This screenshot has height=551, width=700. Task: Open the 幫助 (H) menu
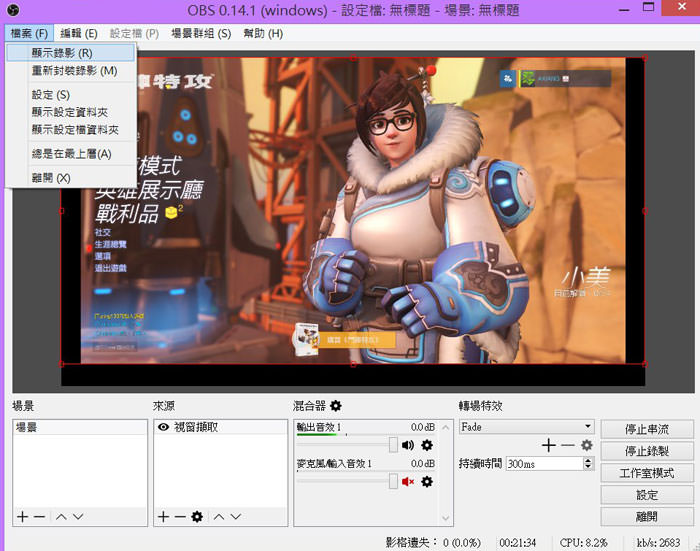[x=263, y=33]
